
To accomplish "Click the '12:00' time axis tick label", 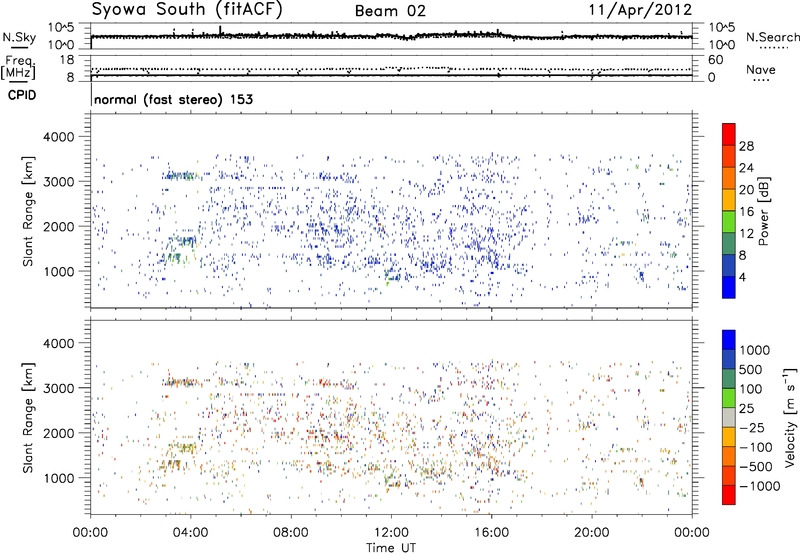I will pyautogui.click(x=391, y=533).
